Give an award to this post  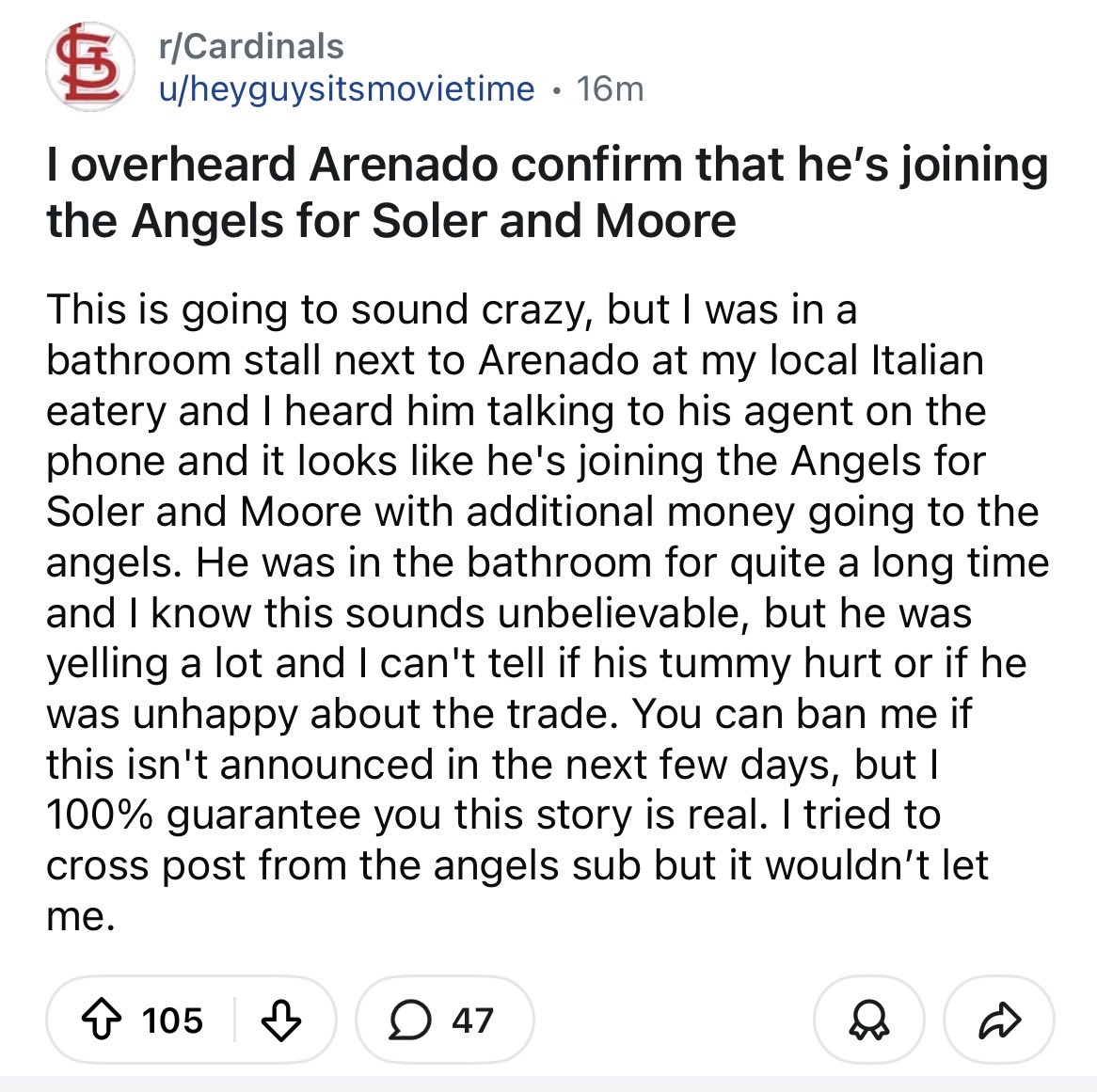coord(869,1020)
